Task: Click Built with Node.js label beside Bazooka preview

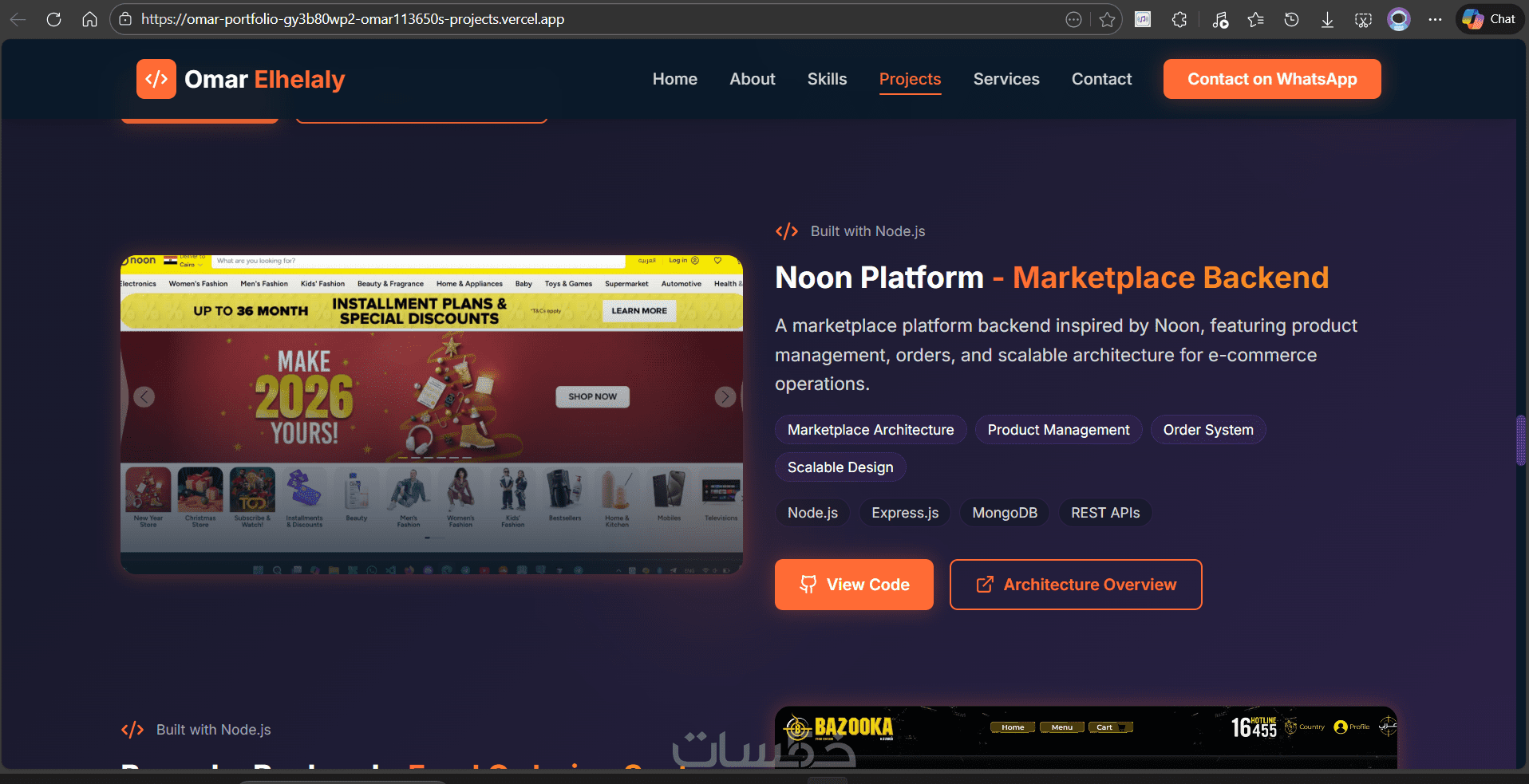Action: coord(214,730)
